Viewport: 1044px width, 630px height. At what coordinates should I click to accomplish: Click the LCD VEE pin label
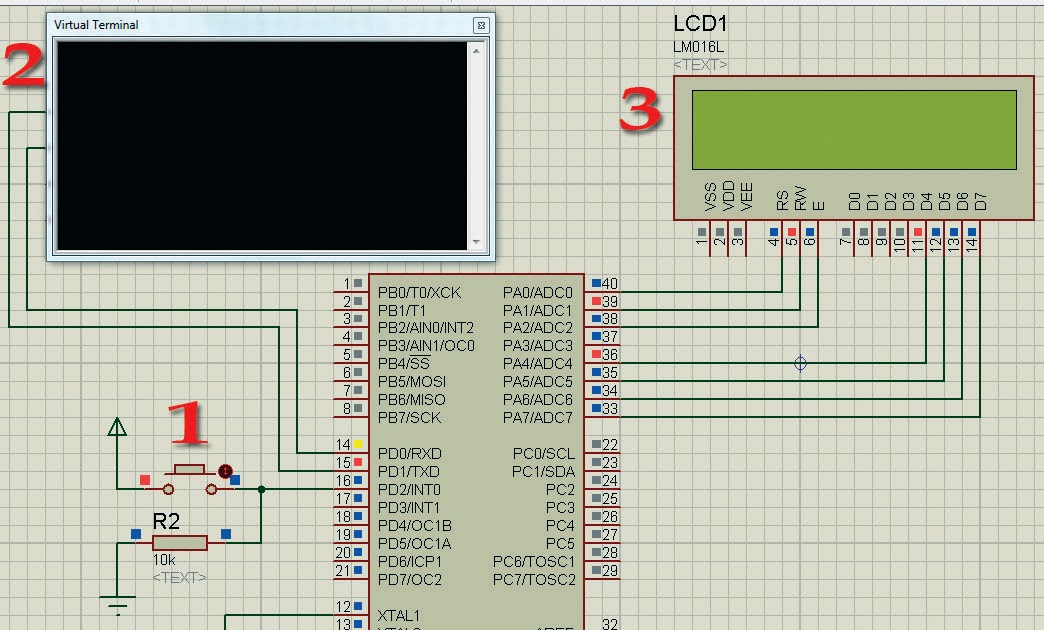pyautogui.click(x=746, y=196)
